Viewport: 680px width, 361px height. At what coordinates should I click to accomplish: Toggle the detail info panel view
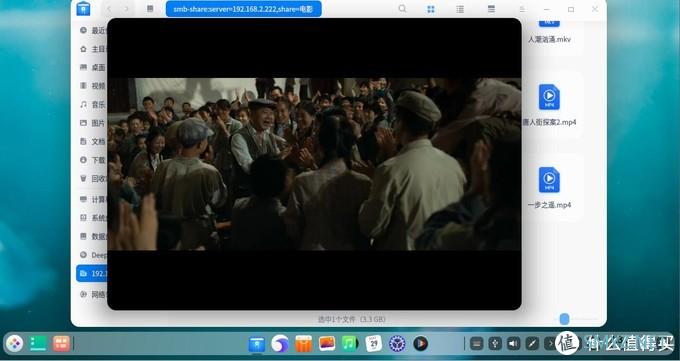click(491, 9)
